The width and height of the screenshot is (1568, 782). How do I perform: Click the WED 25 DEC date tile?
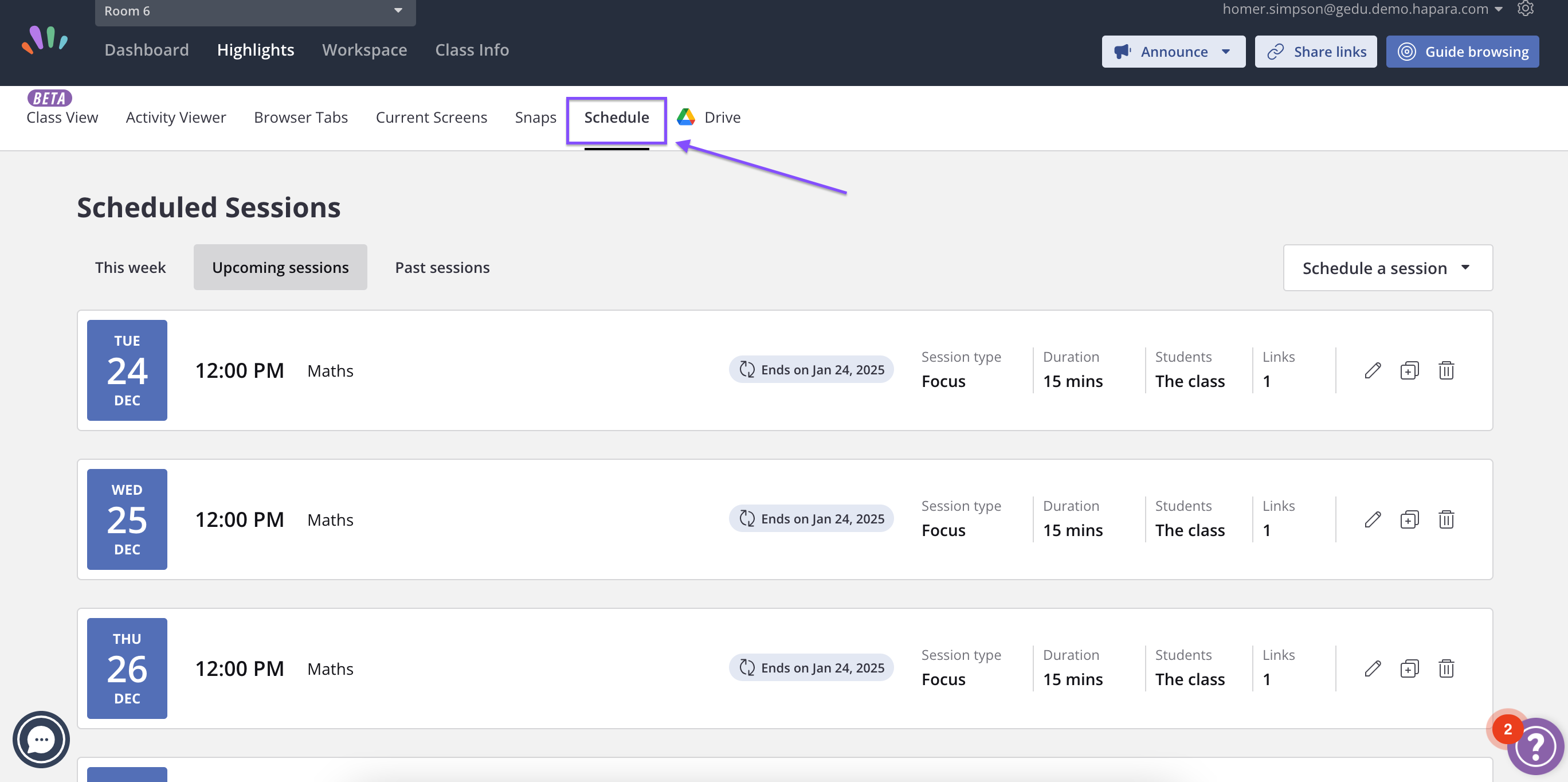pyautogui.click(x=127, y=519)
